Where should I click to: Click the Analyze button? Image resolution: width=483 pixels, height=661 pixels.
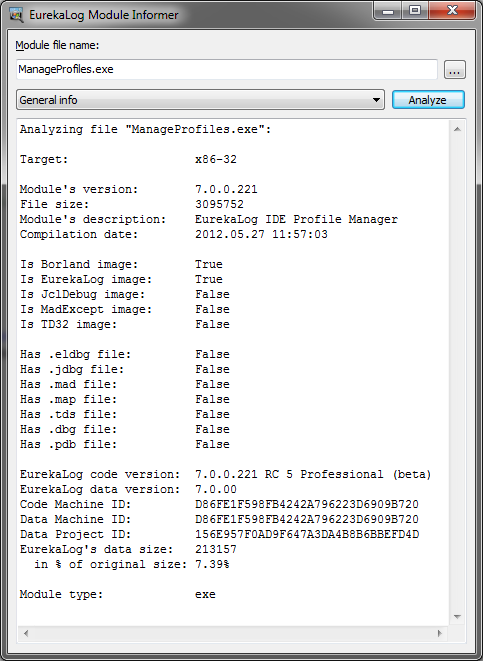pos(428,100)
